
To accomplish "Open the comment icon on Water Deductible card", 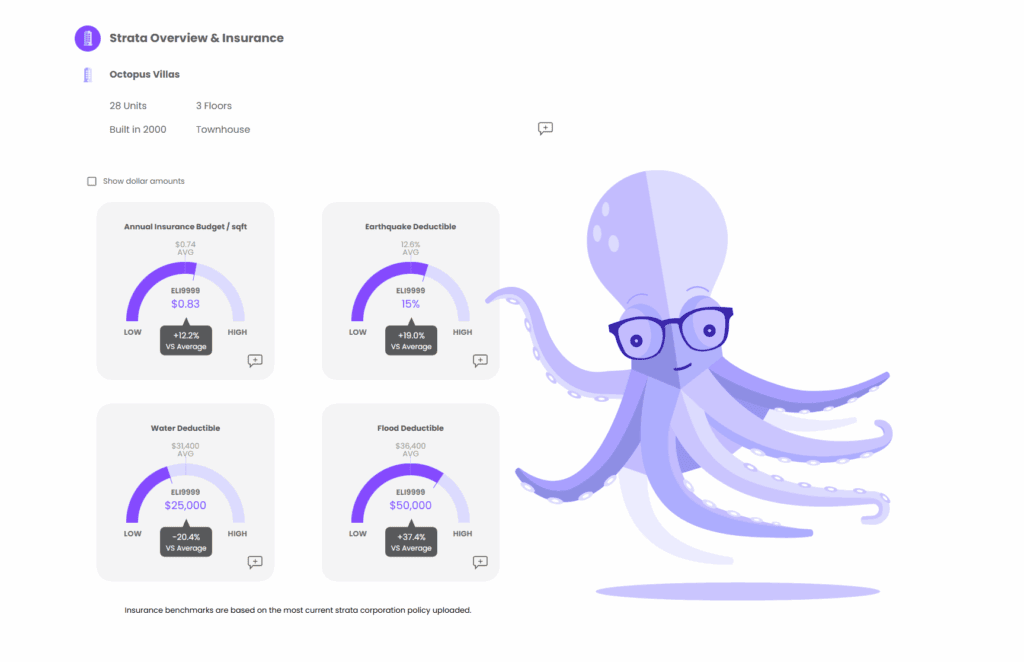I will pyautogui.click(x=255, y=562).
